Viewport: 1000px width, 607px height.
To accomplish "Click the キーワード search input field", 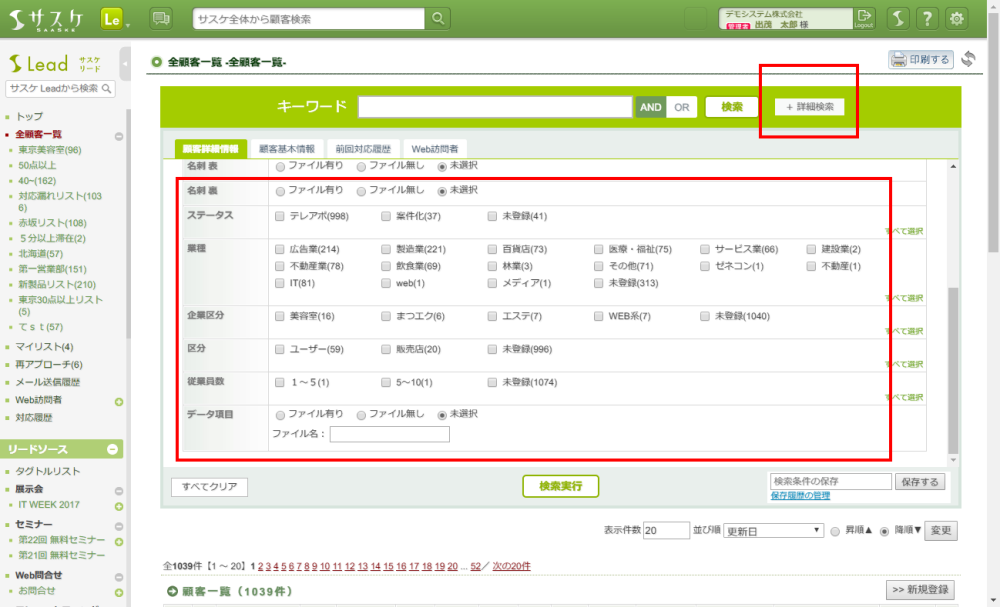I will [x=495, y=107].
